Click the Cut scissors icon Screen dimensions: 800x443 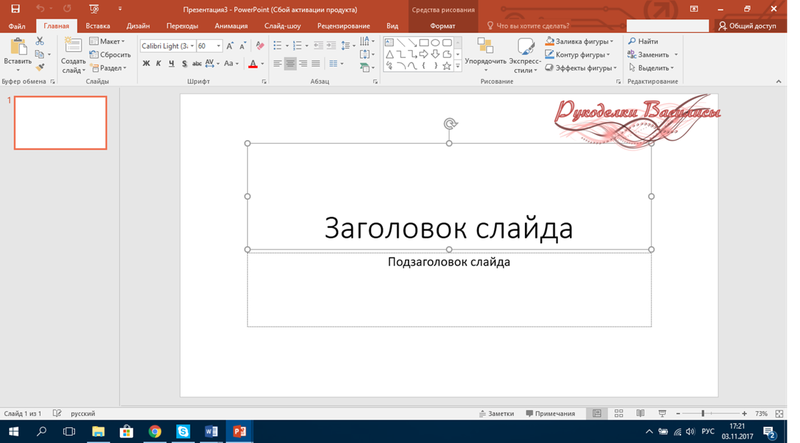(x=40, y=41)
